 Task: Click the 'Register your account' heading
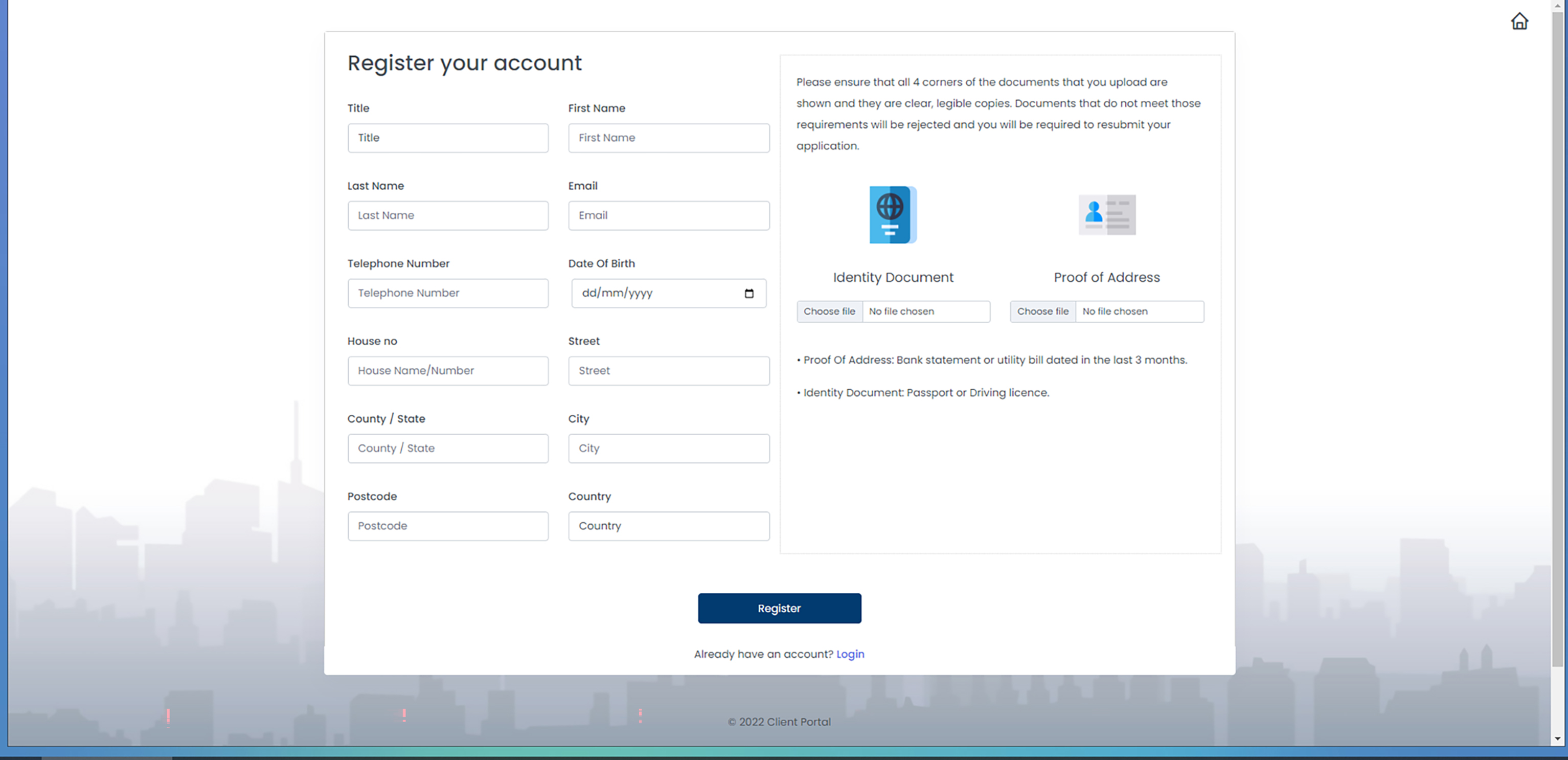(464, 63)
